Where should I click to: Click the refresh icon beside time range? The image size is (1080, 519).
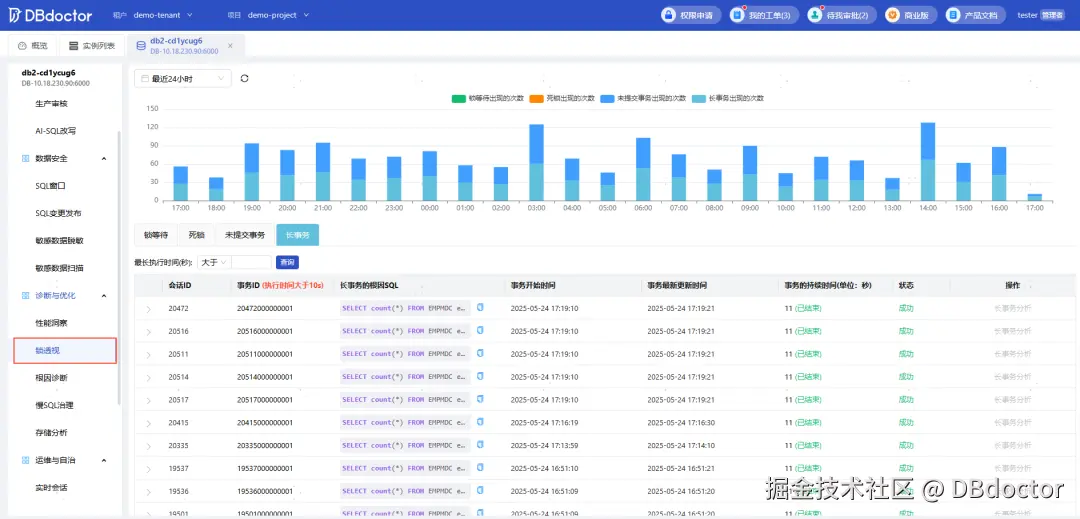(x=245, y=78)
